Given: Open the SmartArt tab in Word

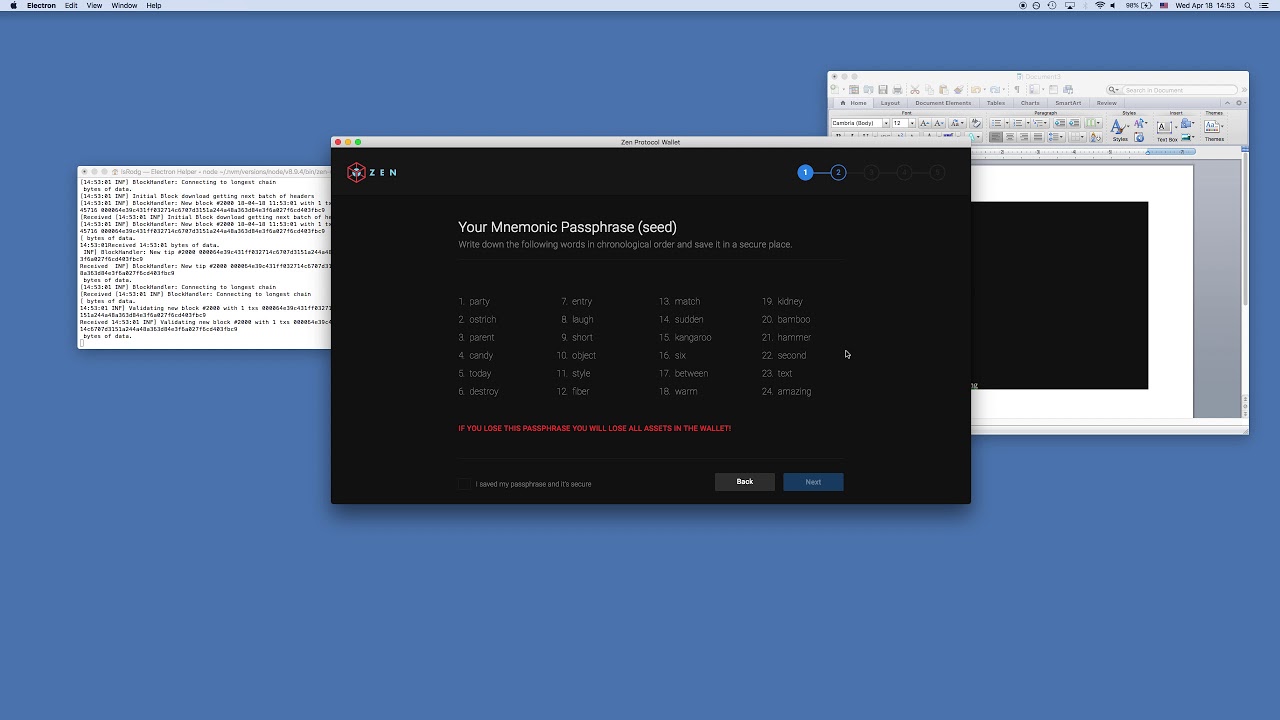Looking at the screenshot, I should pyautogui.click(x=1068, y=103).
